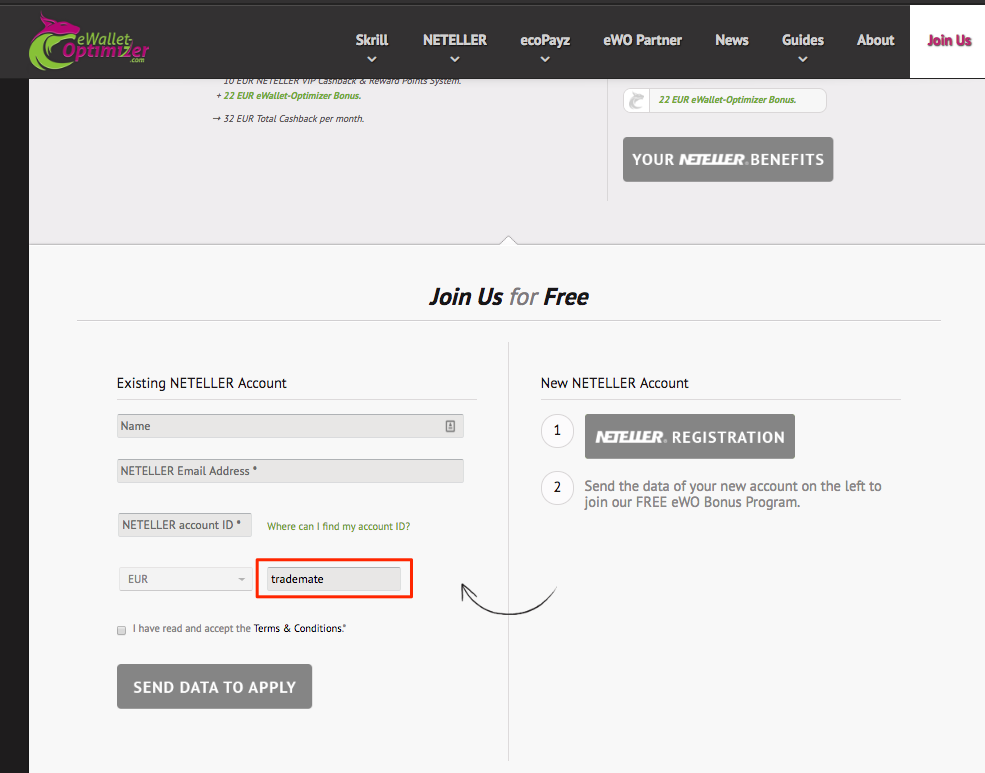Click the NETELLER Email Address field
The height and width of the screenshot is (773, 985).
290,471
